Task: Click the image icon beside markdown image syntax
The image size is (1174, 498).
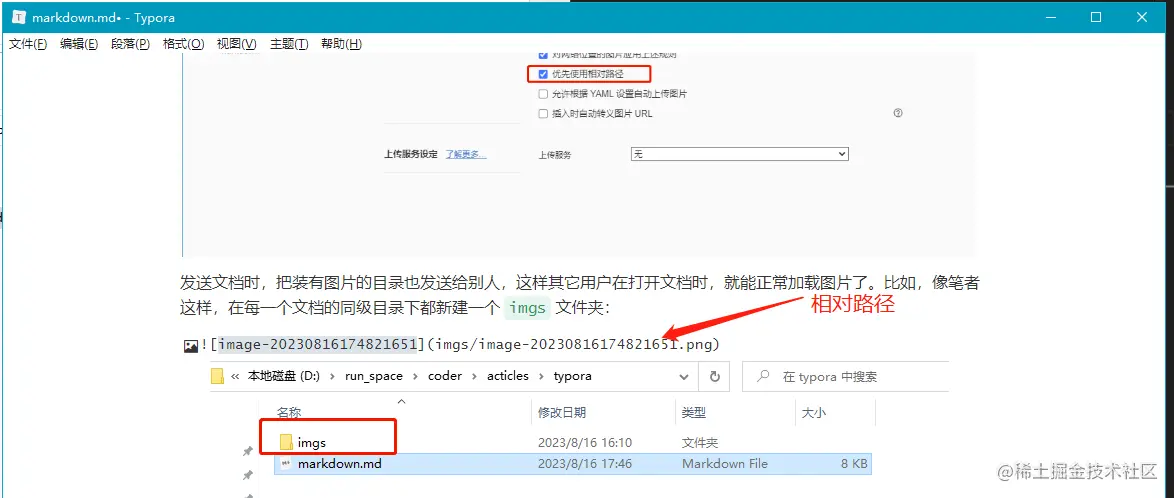Action: 191,345
